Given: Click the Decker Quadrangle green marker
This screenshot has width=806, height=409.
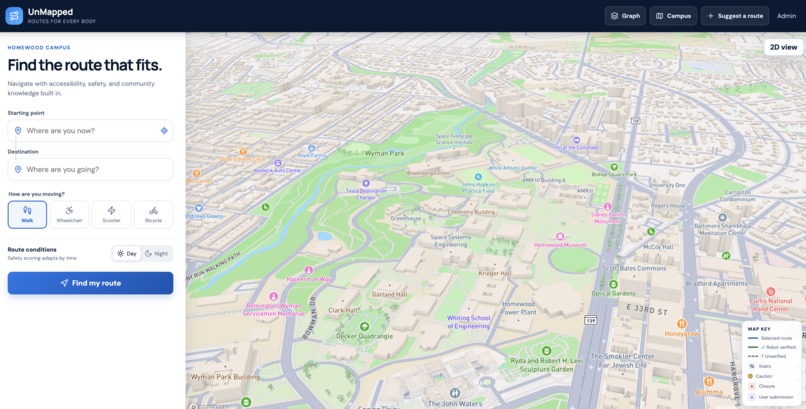Looking at the screenshot, I should click(x=364, y=326).
